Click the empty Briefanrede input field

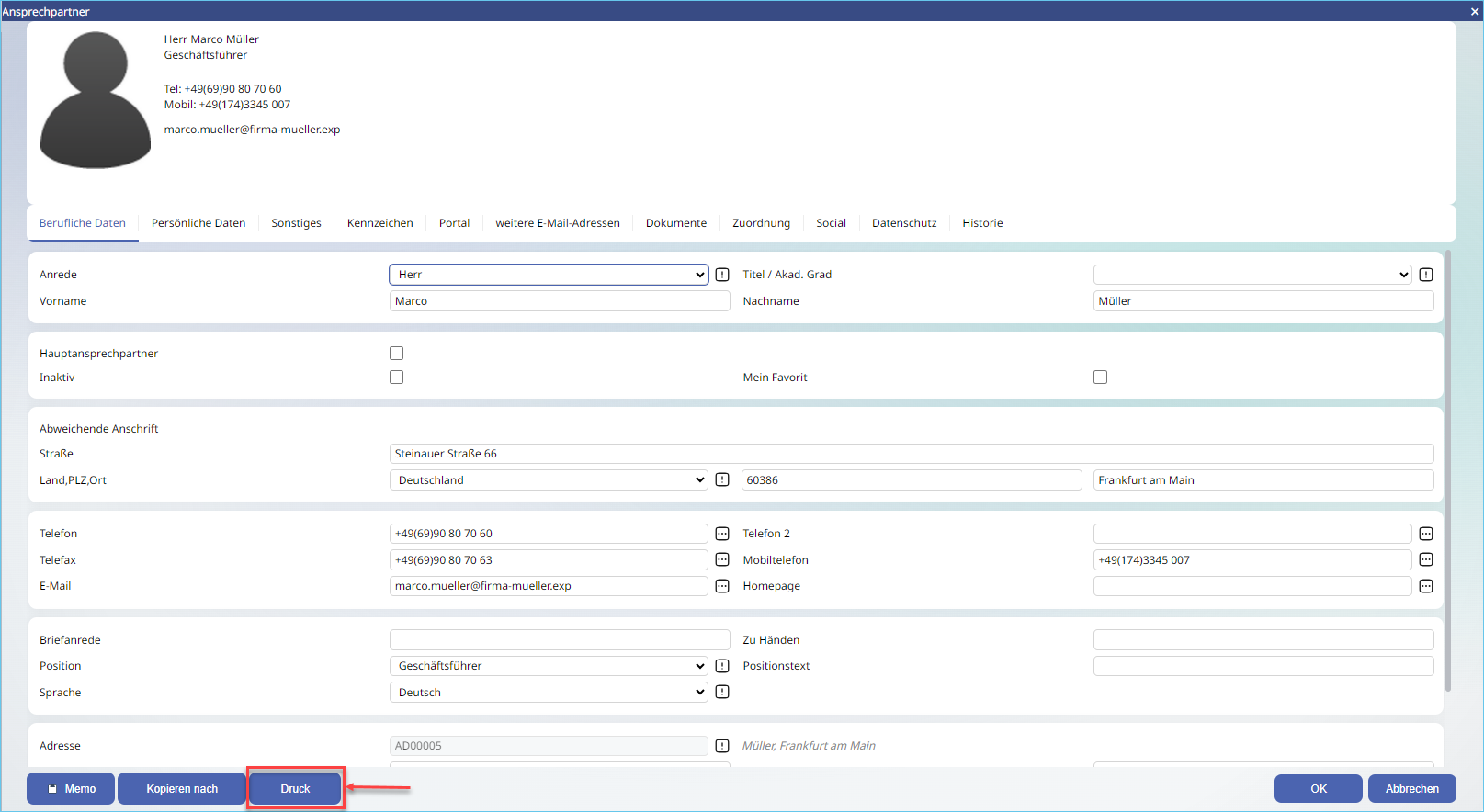[560, 640]
